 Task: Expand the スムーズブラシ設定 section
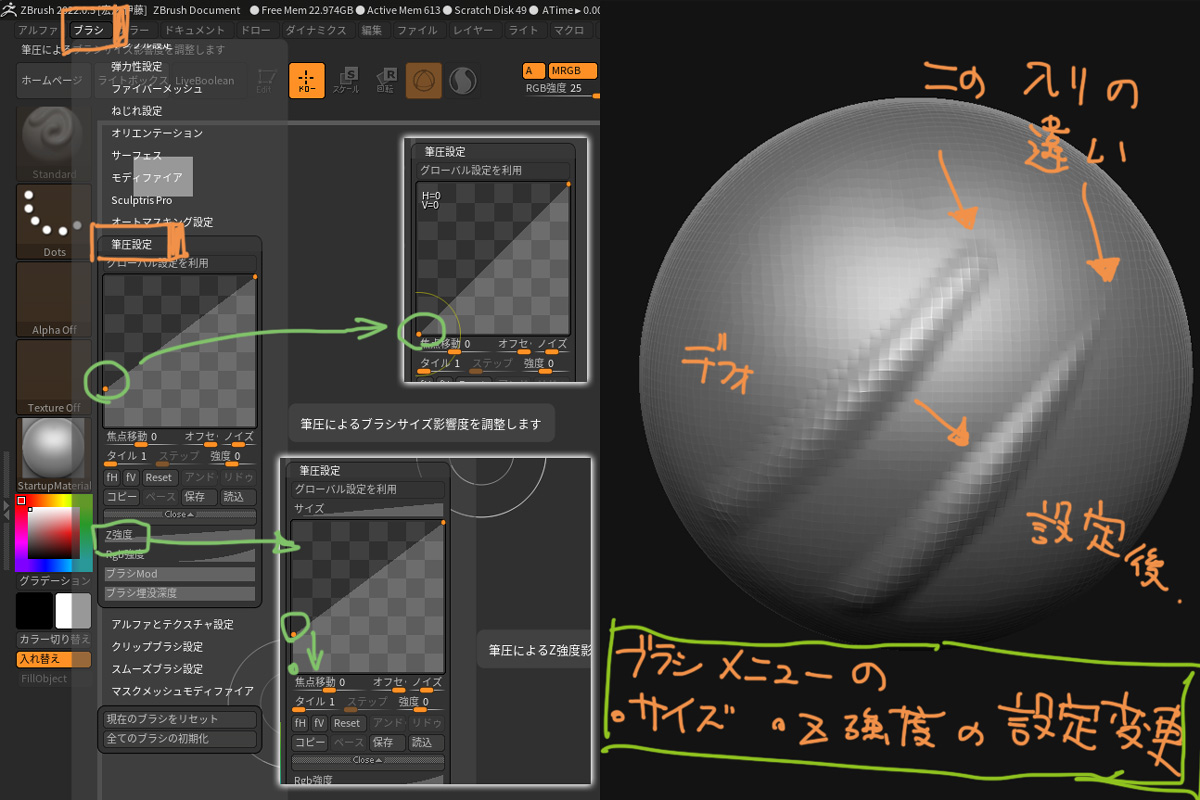[157, 669]
